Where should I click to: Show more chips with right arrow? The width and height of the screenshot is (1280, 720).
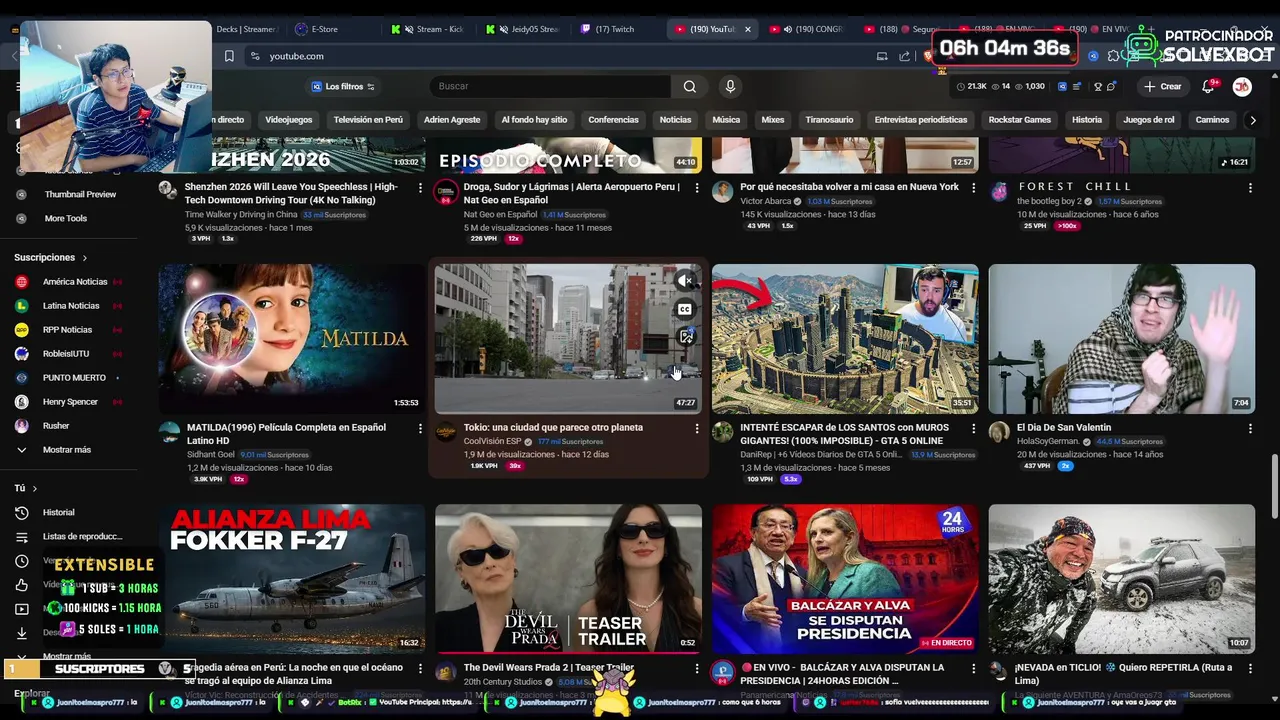(x=1252, y=120)
